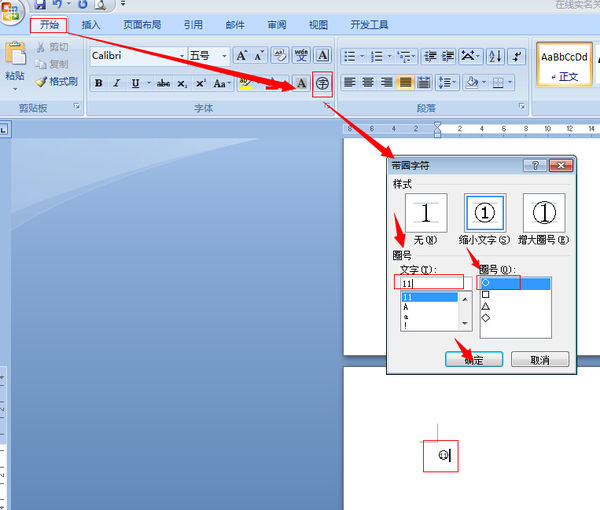This screenshot has height=510, width=600.
Task: Open Chinese layout options button
Action: [470, 57]
